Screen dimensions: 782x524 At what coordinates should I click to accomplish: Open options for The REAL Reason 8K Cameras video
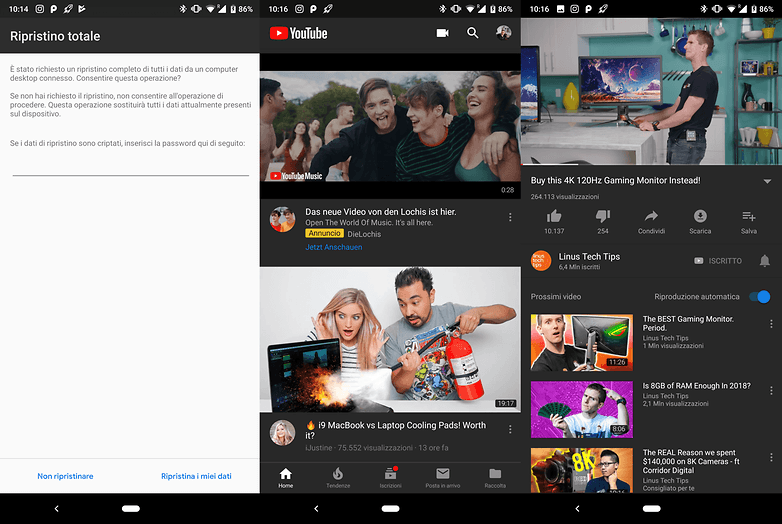coord(771,457)
